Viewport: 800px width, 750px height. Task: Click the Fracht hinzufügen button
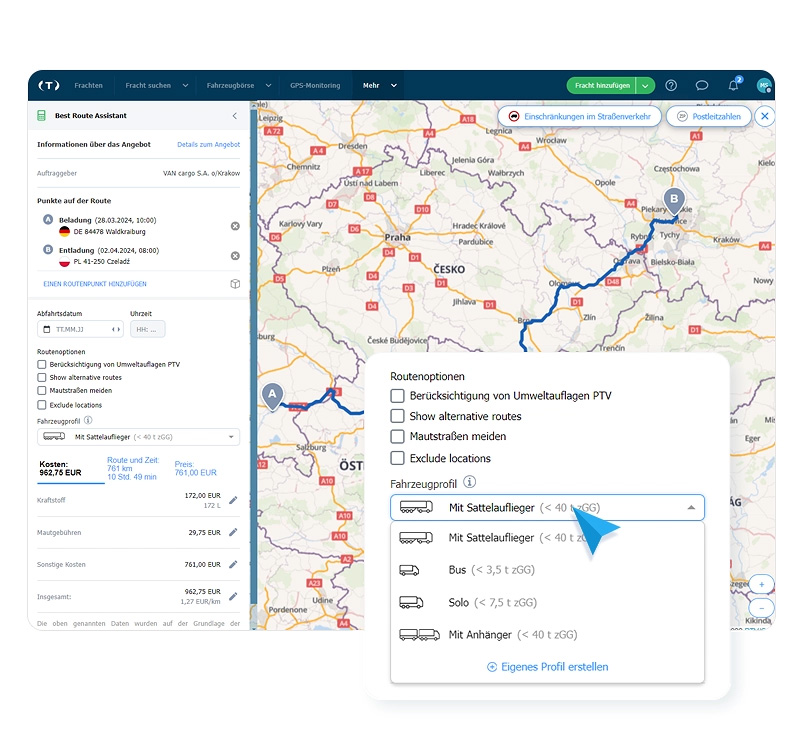pos(602,86)
